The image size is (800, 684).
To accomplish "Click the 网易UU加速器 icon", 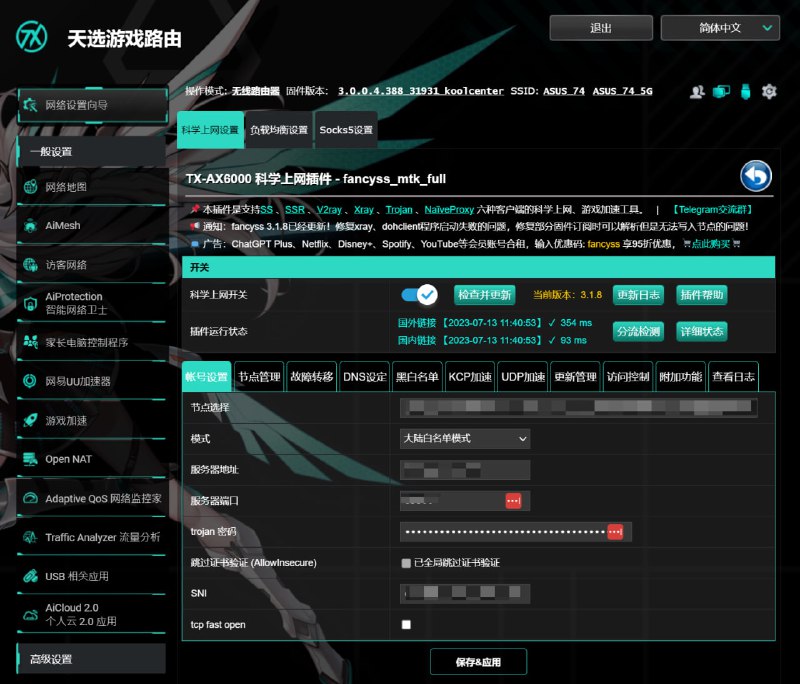I will (x=31, y=381).
